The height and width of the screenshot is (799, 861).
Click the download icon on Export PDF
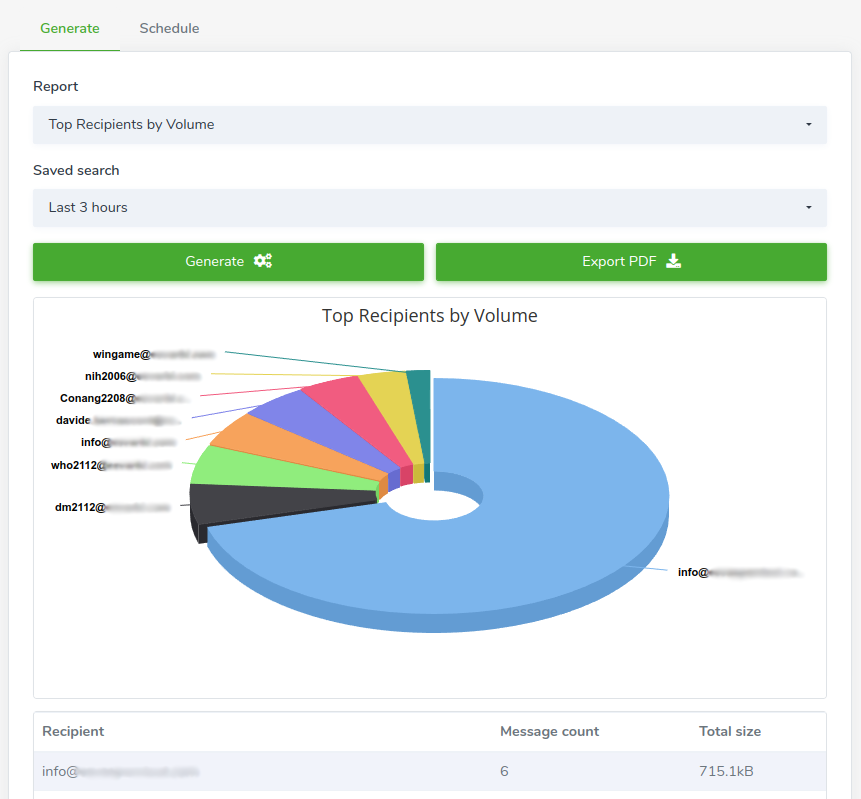point(673,261)
